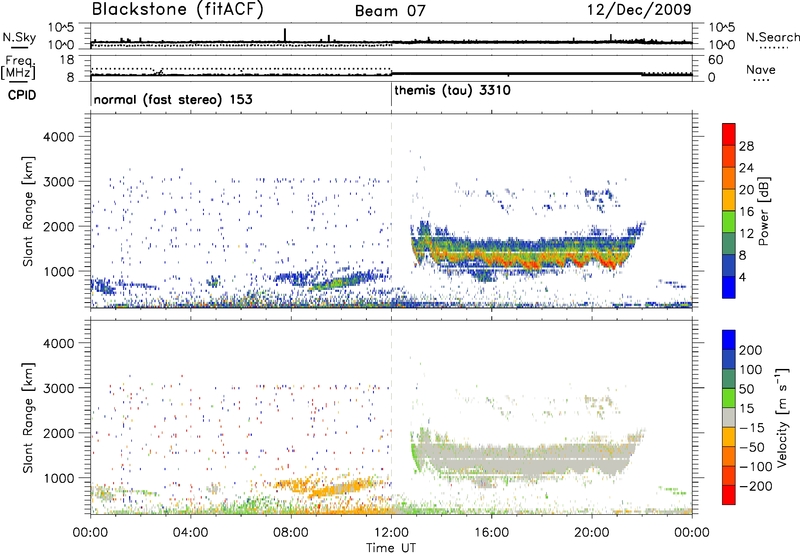Viewport: 800px width, 554px height.
Task: Click the "16:00" time axis label
Action: tap(491, 533)
